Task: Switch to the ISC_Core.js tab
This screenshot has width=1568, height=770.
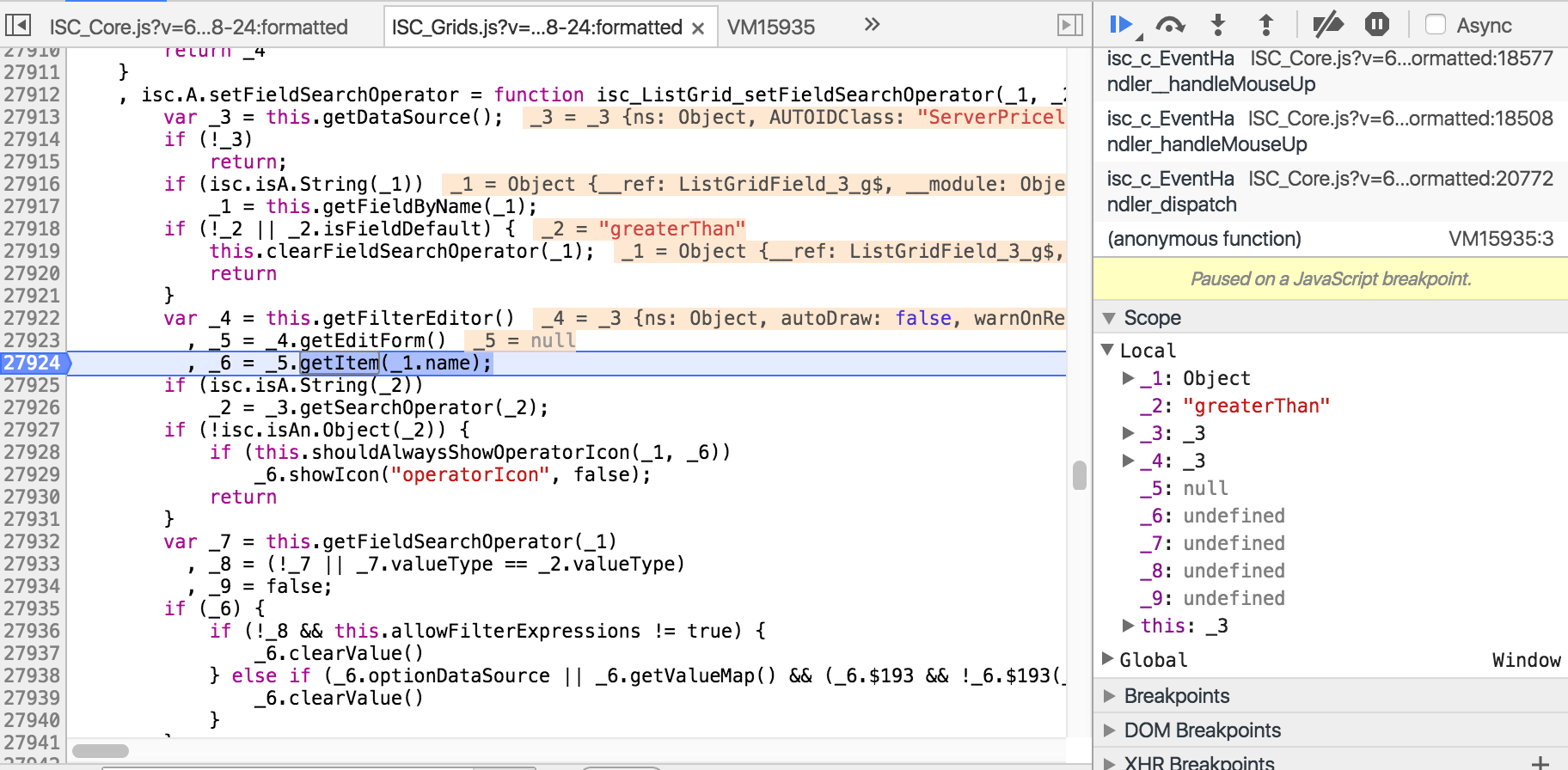Action: click(199, 27)
